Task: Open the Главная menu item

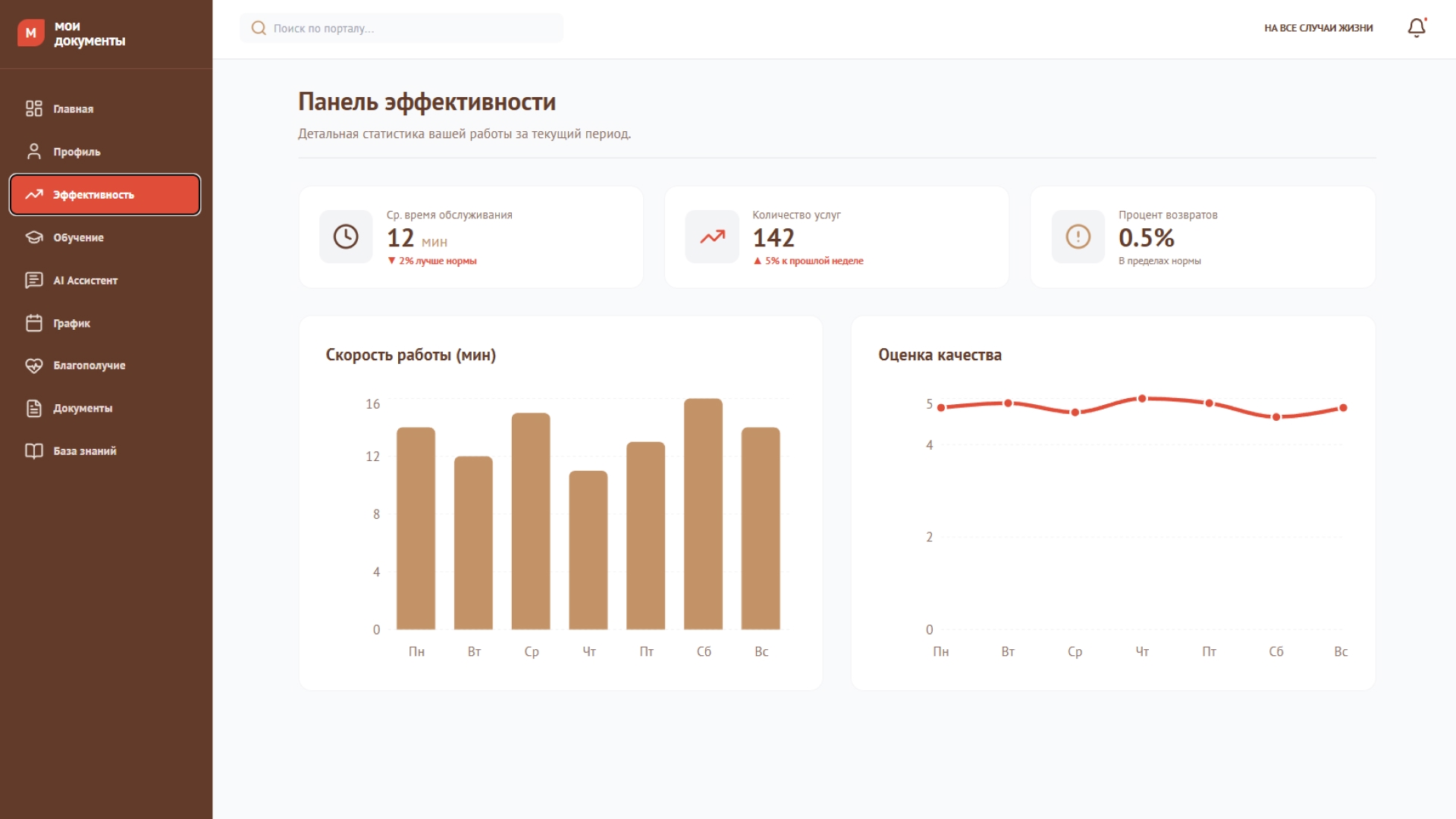Action: pos(74,109)
